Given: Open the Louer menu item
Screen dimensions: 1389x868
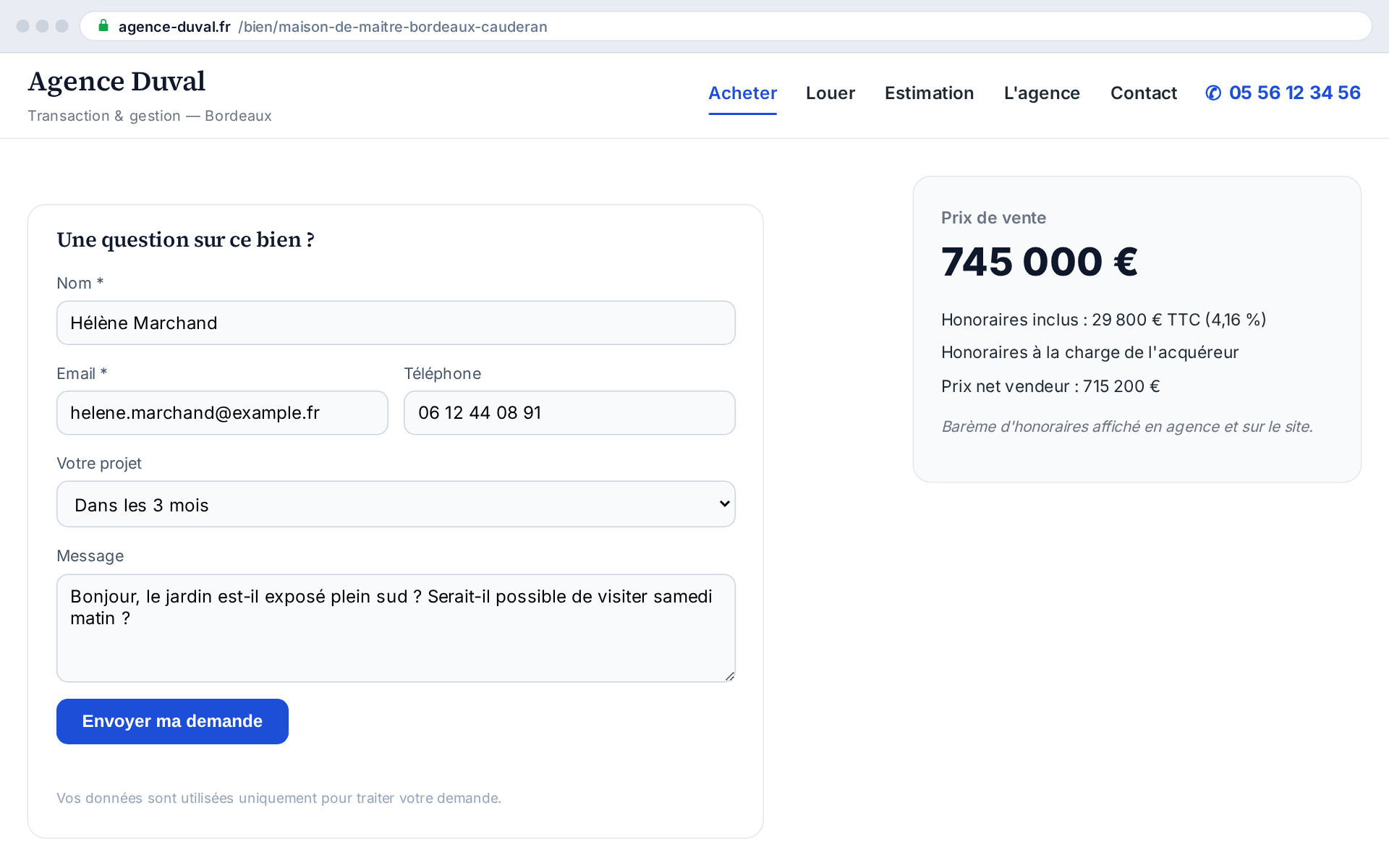Looking at the screenshot, I should point(831,93).
